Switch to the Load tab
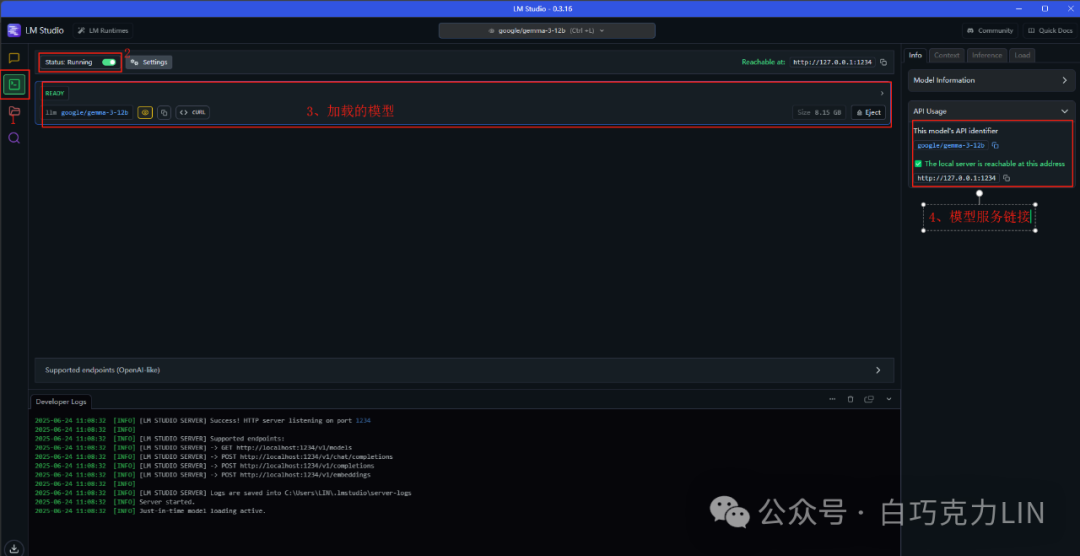 click(x=1022, y=55)
